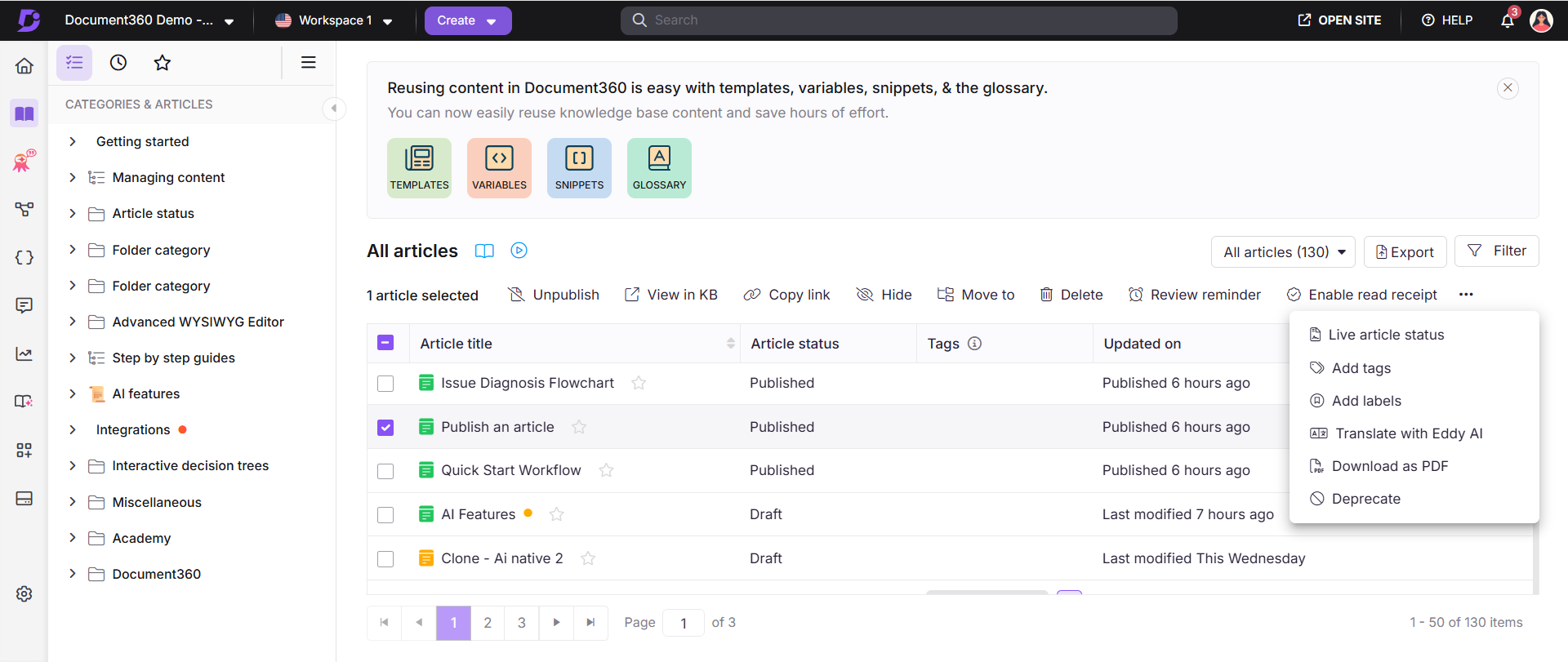Open the VARIABLES tile

(x=499, y=168)
